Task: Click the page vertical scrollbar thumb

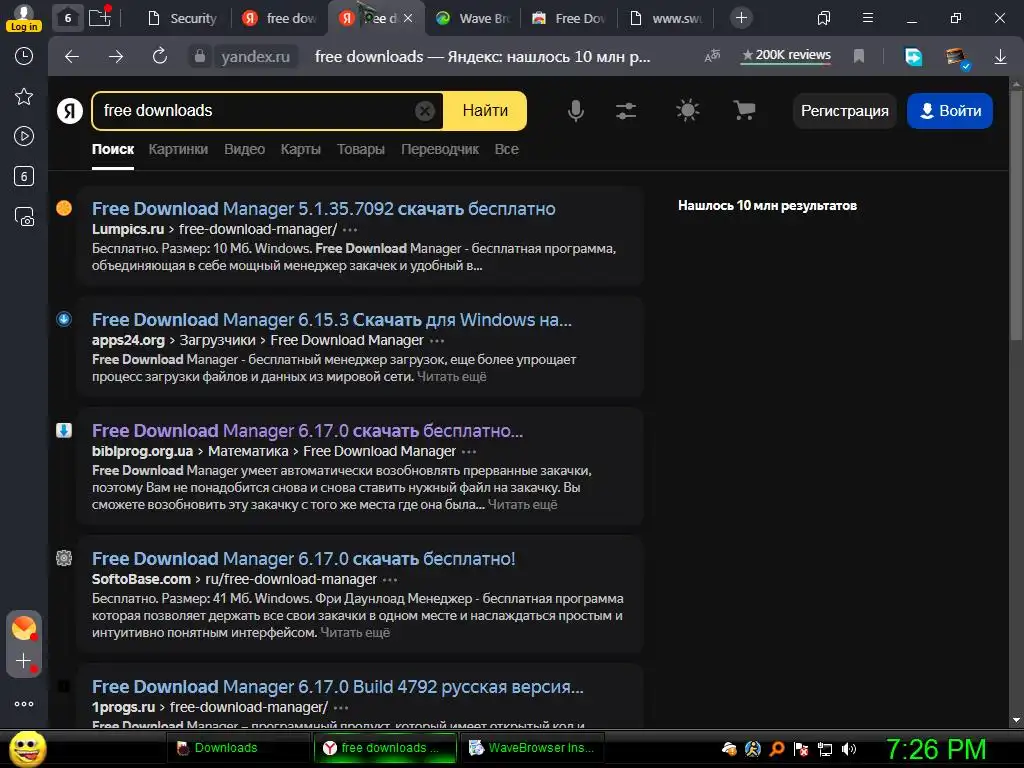Action: coord(1016,216)
